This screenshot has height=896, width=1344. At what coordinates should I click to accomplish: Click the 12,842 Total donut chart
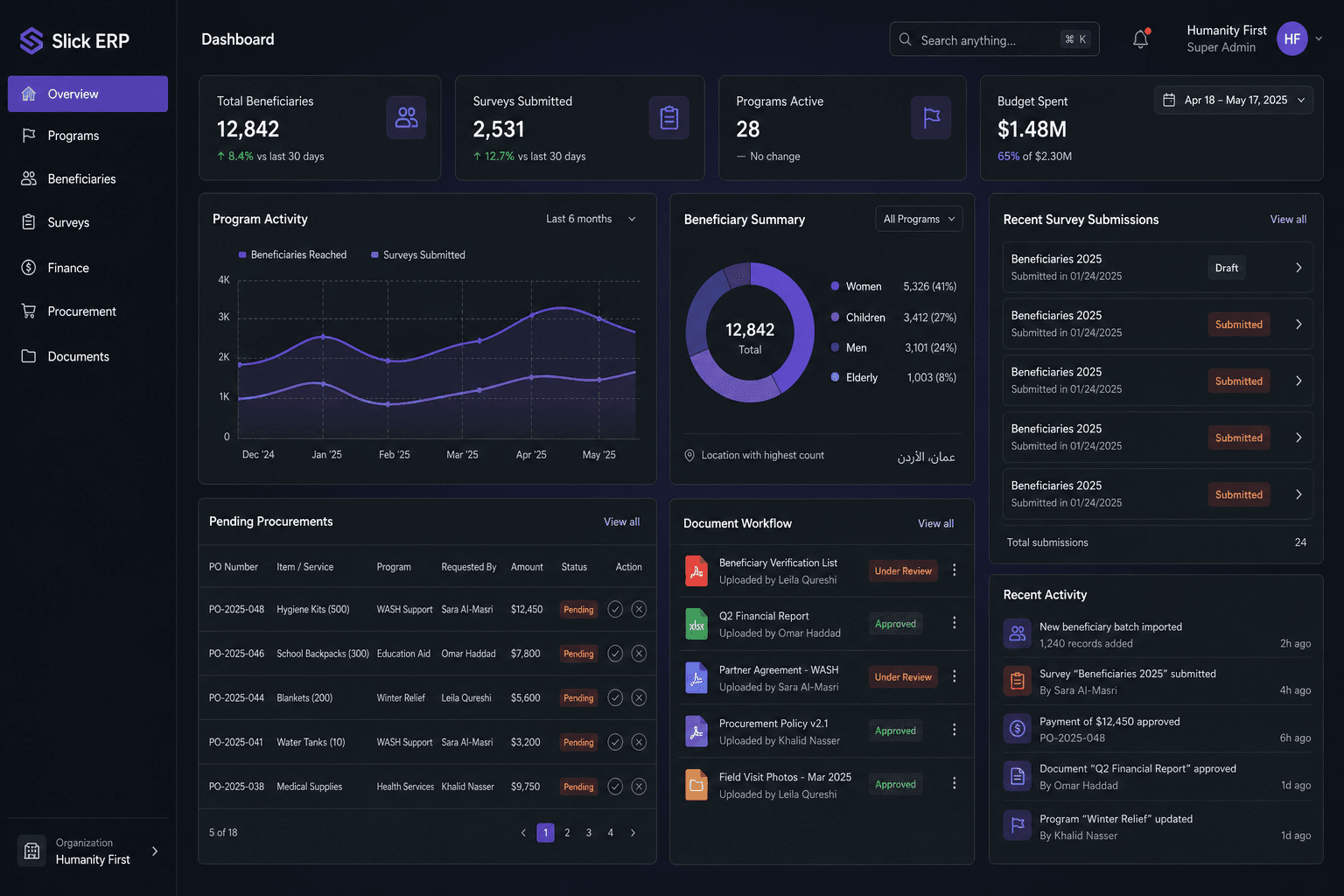(750, 332)
